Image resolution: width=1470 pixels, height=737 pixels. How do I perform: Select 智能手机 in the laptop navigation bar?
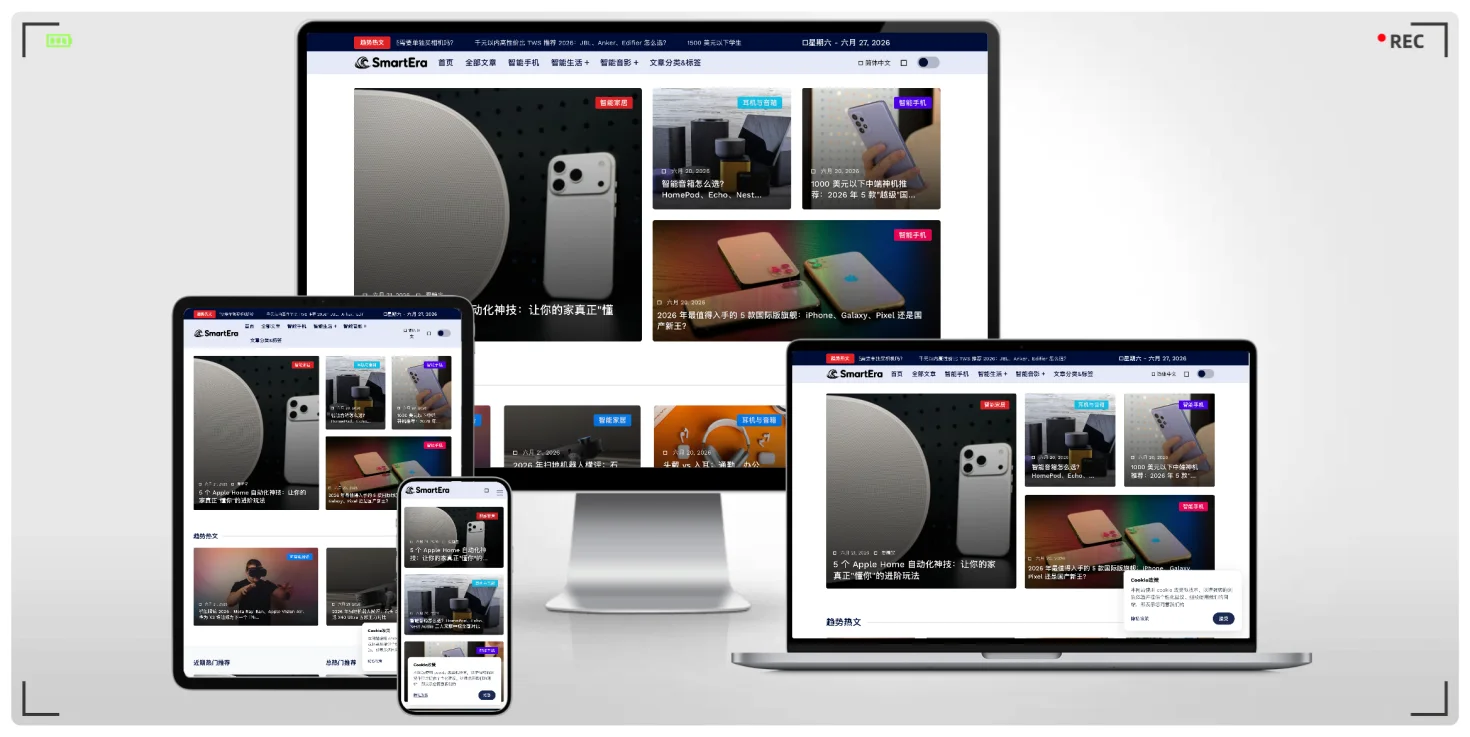click(x=956, y=374)
